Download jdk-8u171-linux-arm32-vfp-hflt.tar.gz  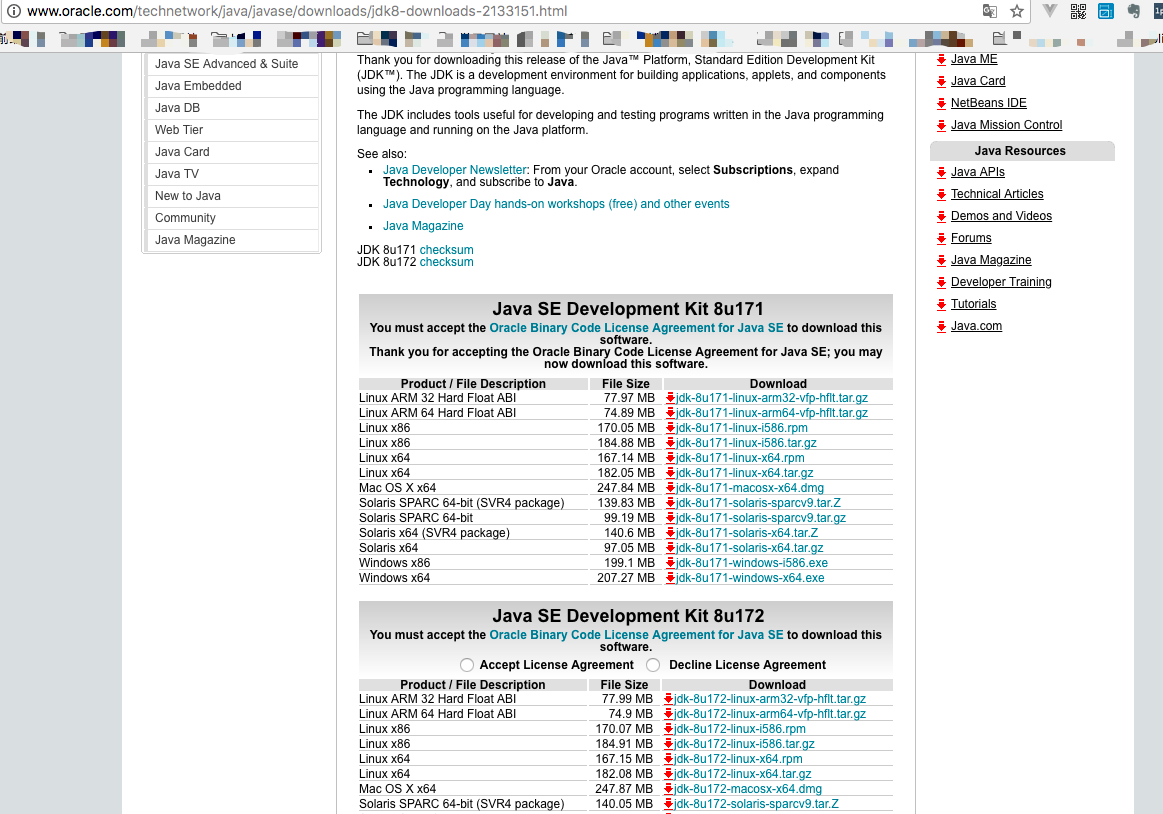(x=771, y=398)
